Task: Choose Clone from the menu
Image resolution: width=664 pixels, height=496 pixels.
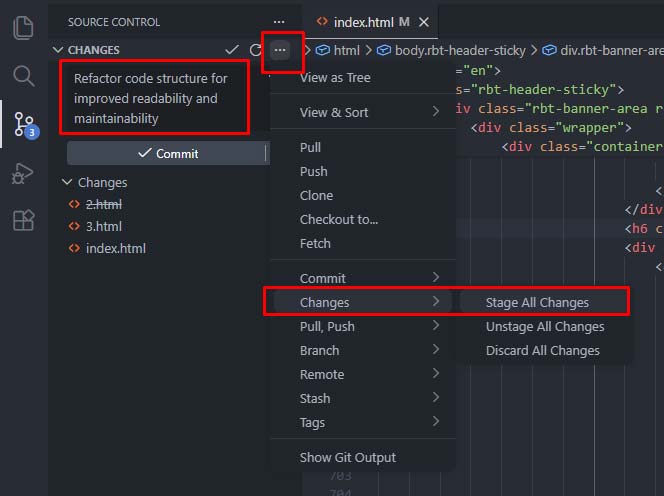Action: click(363, 196)
